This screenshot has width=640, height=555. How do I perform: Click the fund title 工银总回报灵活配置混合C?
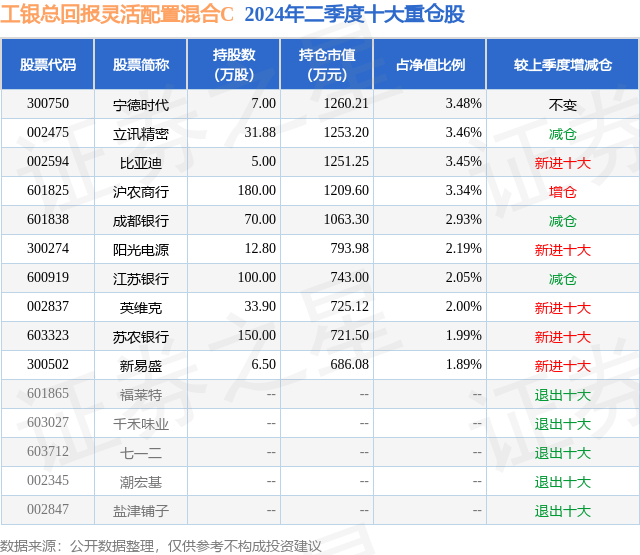click(x=117, y=14)
